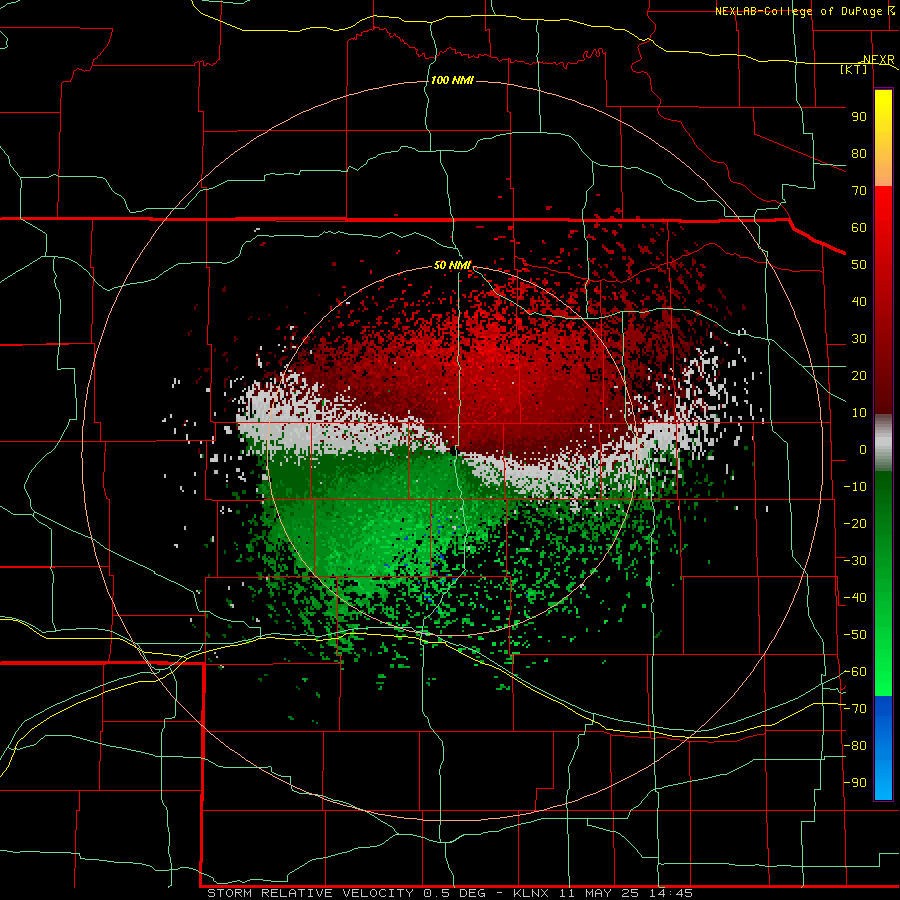This screenshot has width=900, height=900.
Task: Click the 20 value on velocity scale
Action: pyautogui.click(x=859, y=375)
